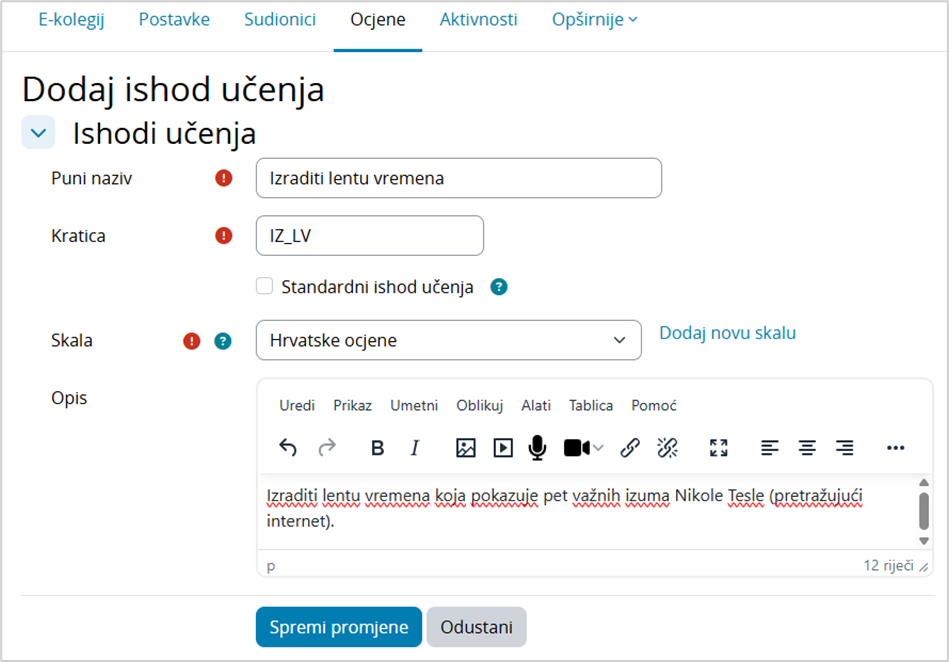This screenshot has width=949, height=662.
Task: Enable the Standardni ishod učenja checkbox
Action: point(264,286)
